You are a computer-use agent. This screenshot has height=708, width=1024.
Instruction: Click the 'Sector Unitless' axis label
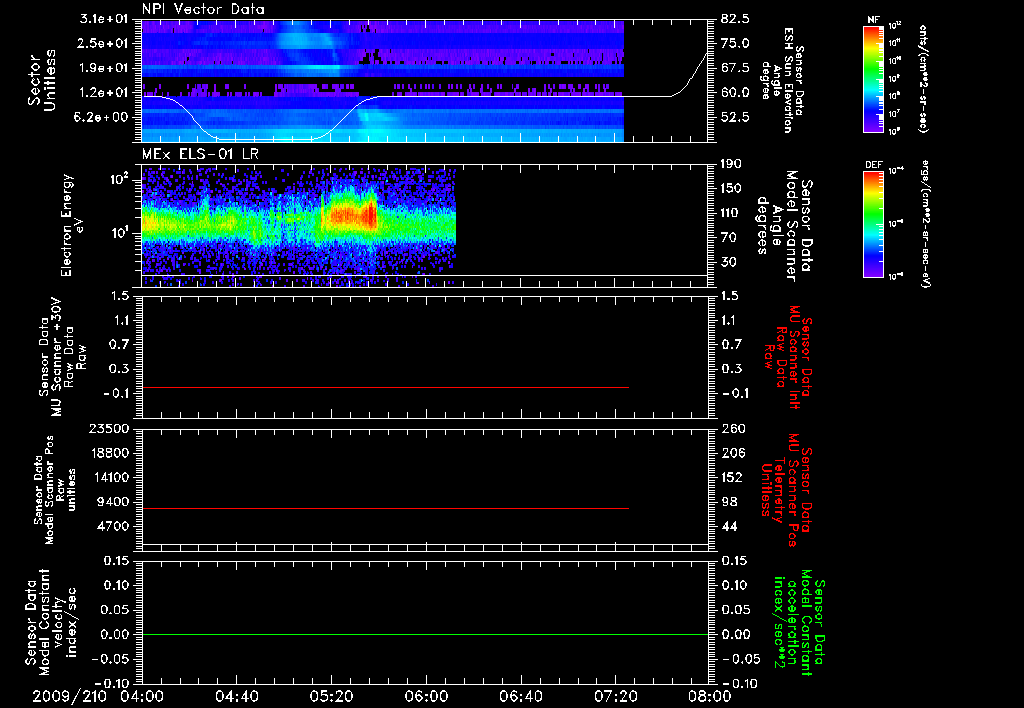42,80
